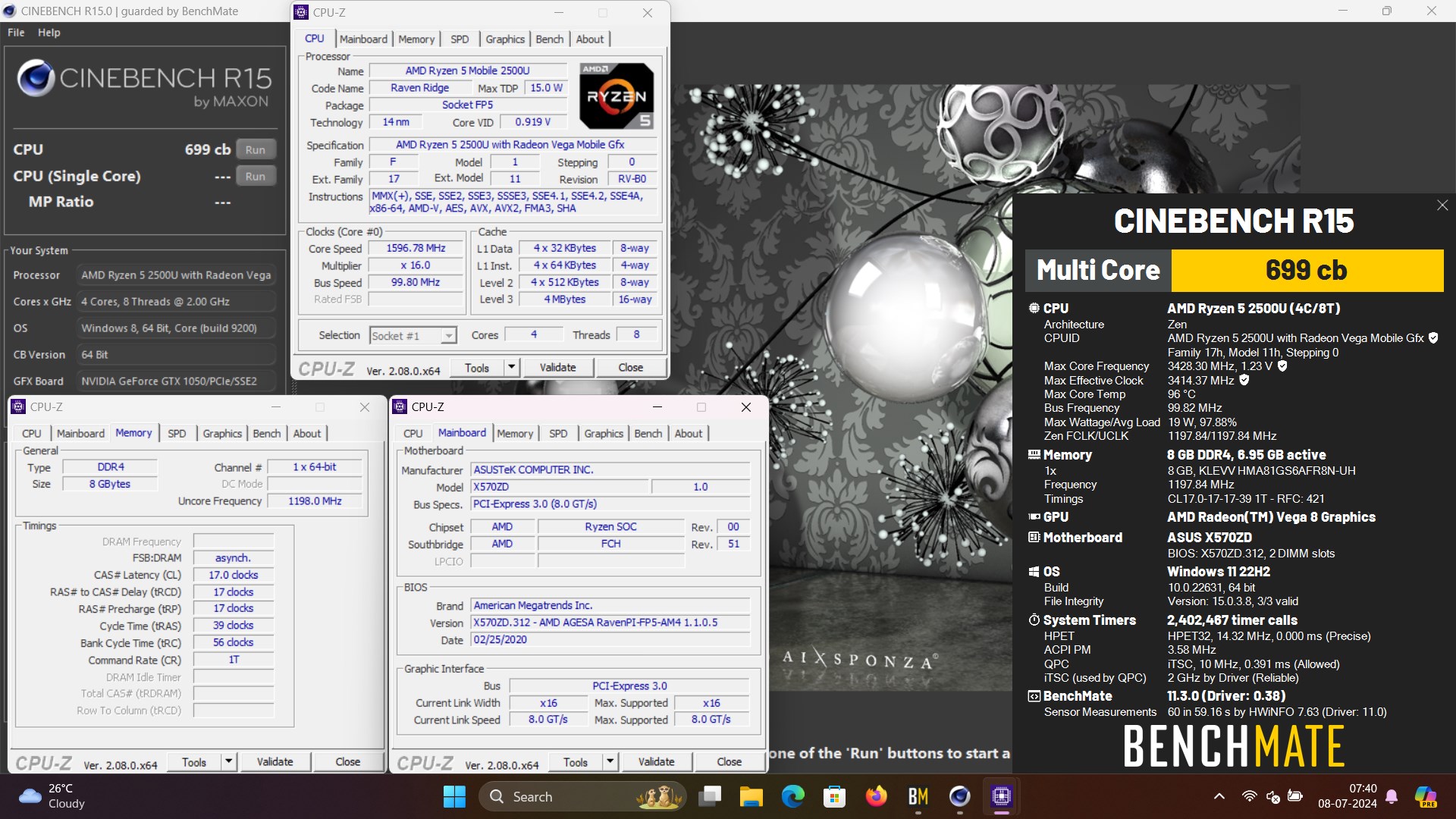Show hidden system tray icons
This screenshot has height=819, width=1456.
point(1219,796)
